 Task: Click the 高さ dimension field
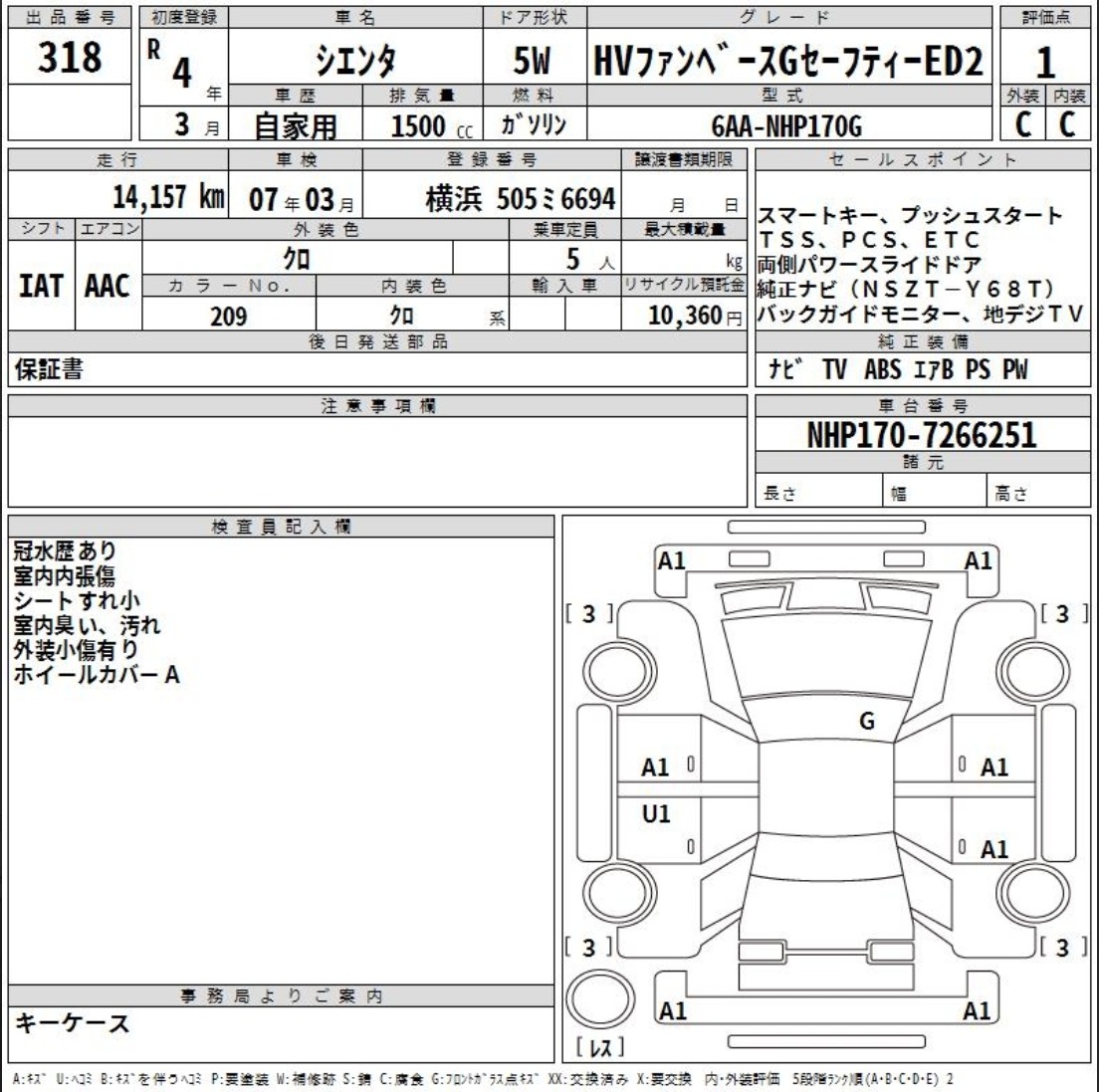point(1038,491)
